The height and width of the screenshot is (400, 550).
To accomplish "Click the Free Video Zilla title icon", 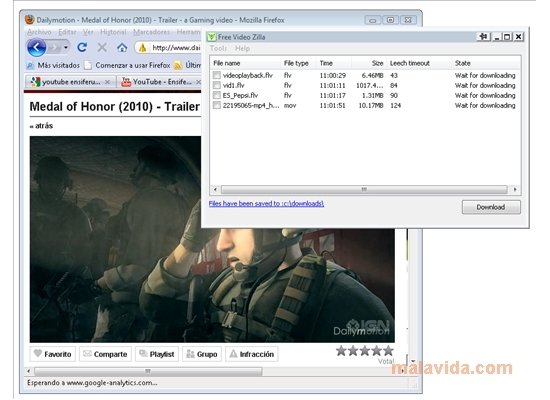I will [x=212, y=37].
